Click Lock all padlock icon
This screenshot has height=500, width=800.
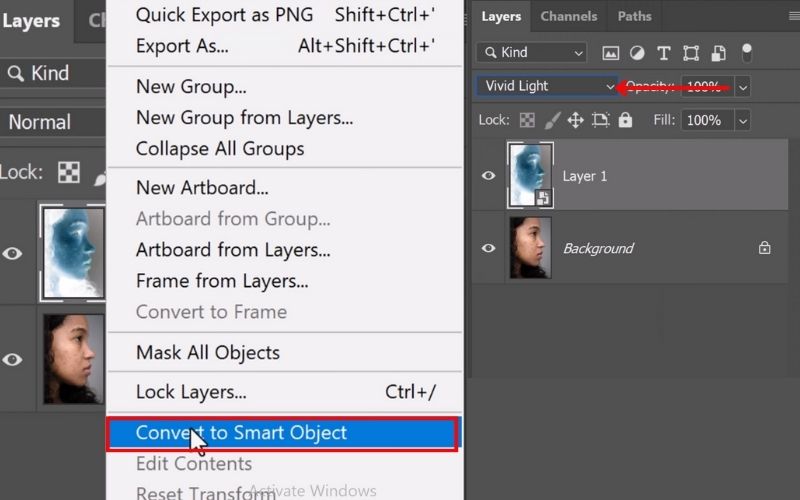click(x=625, y=120)
